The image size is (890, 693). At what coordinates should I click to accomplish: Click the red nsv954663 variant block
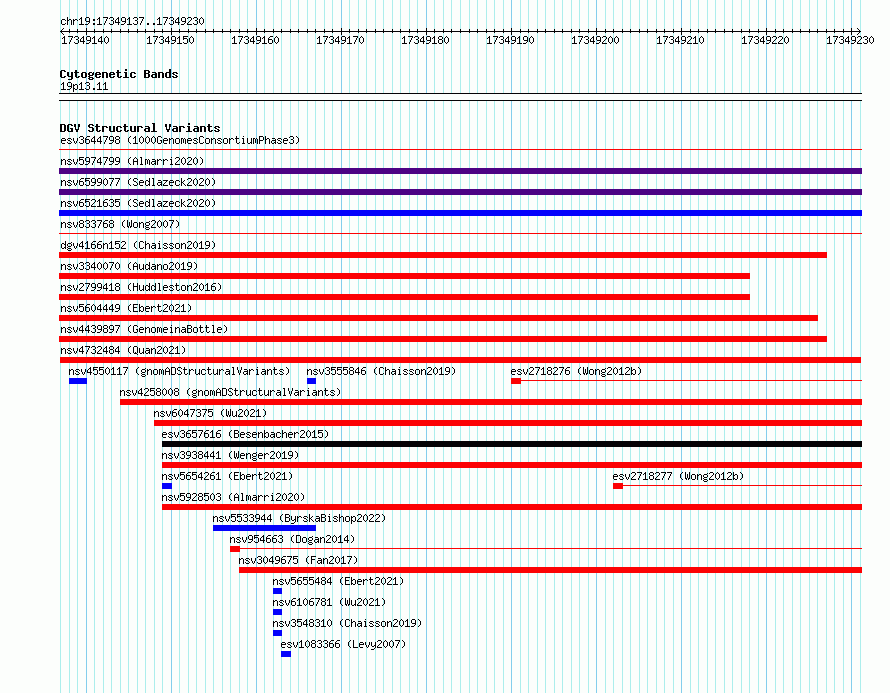(235, 549)
